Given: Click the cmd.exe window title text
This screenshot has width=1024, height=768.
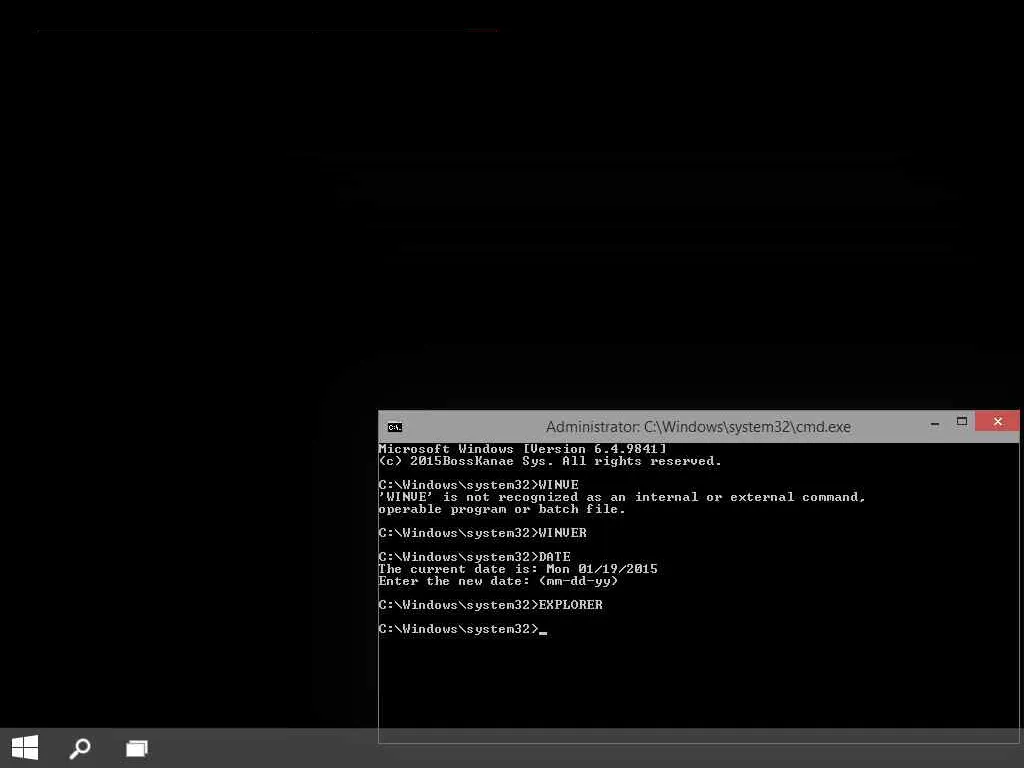Looking at the screenshot, I should pyautogui.click(x=698, y=426).
